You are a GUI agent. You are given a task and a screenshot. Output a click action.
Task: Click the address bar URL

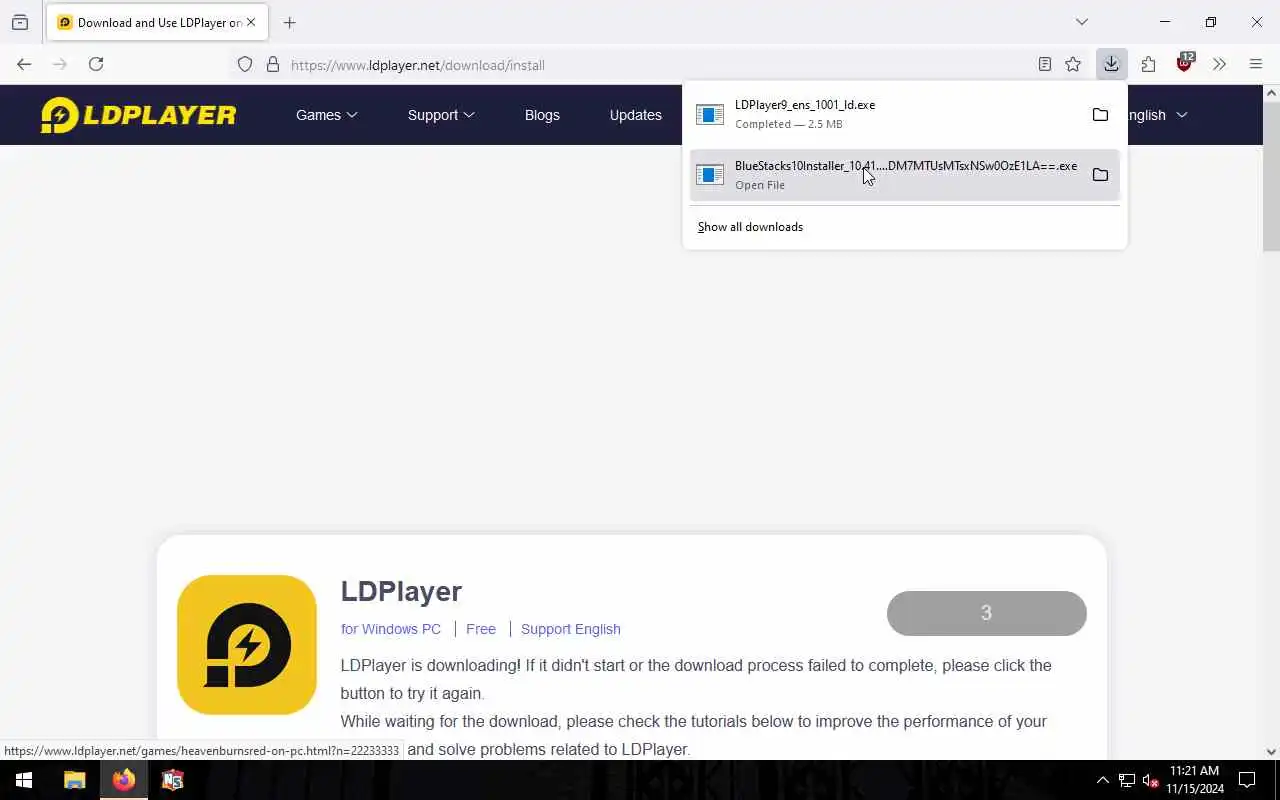coord(418,65)
